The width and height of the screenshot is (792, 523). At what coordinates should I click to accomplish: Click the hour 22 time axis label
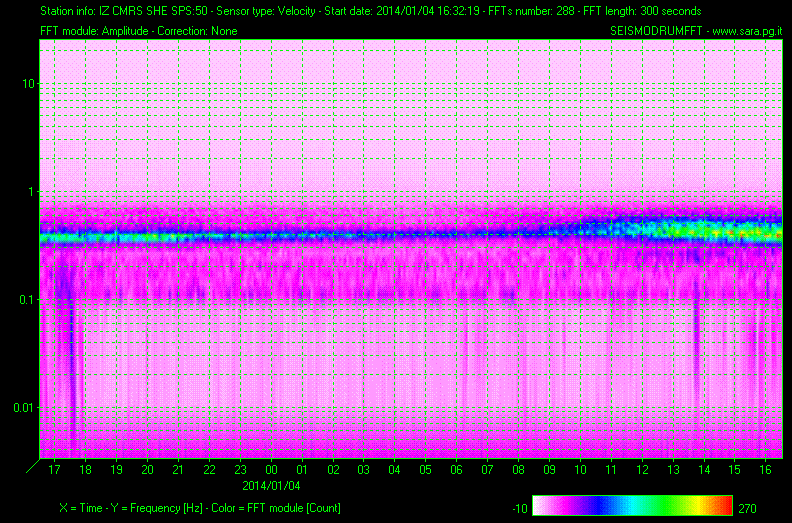[209, 469]
